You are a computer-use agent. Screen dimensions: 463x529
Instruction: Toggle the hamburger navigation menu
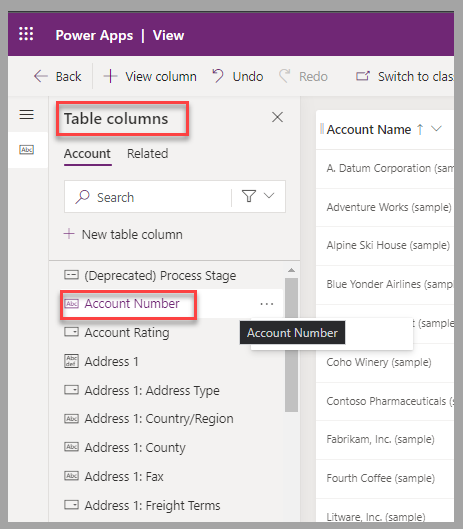pyautogui.click(x=26, y=114)
